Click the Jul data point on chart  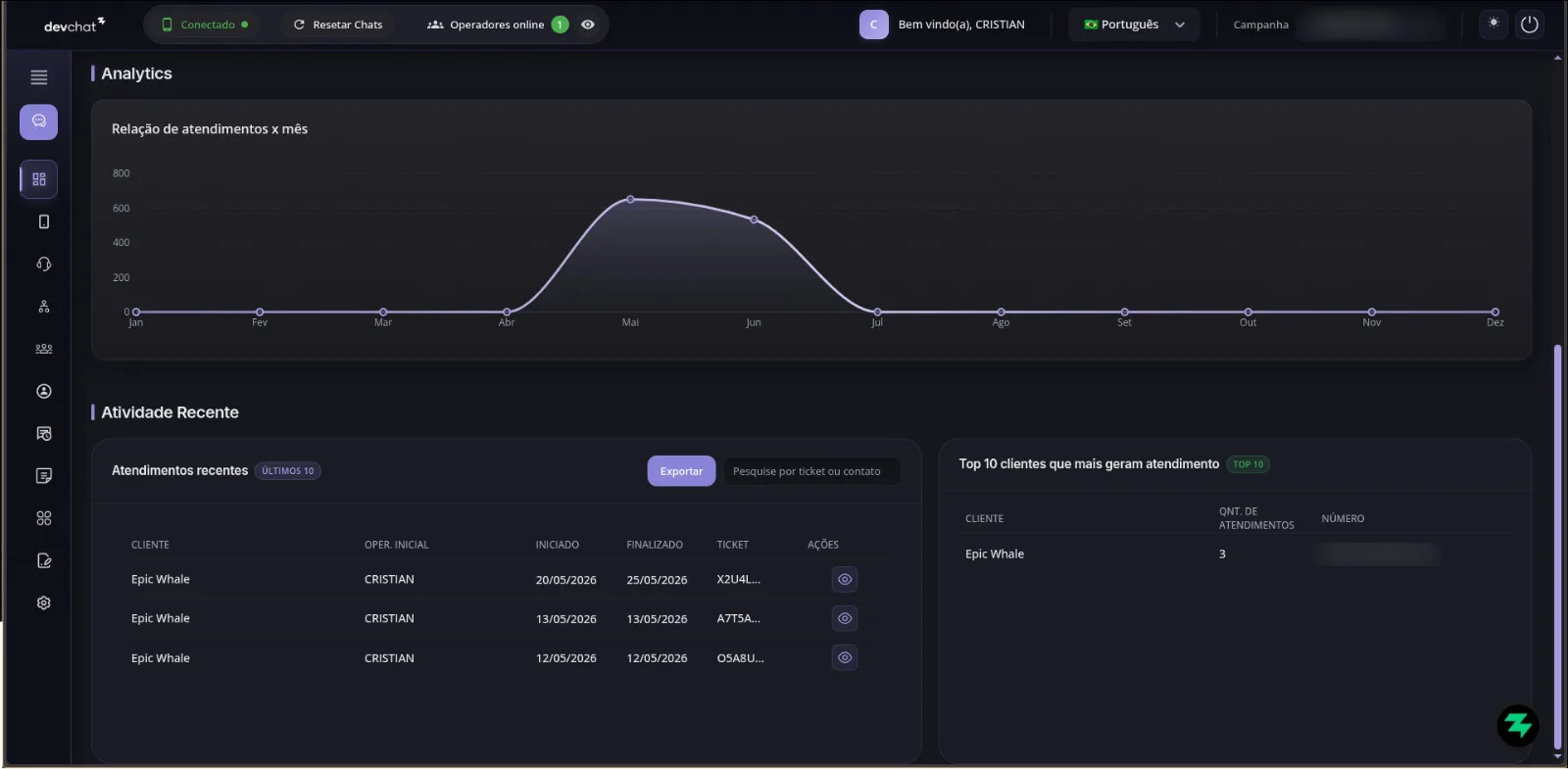coord(877,312)
